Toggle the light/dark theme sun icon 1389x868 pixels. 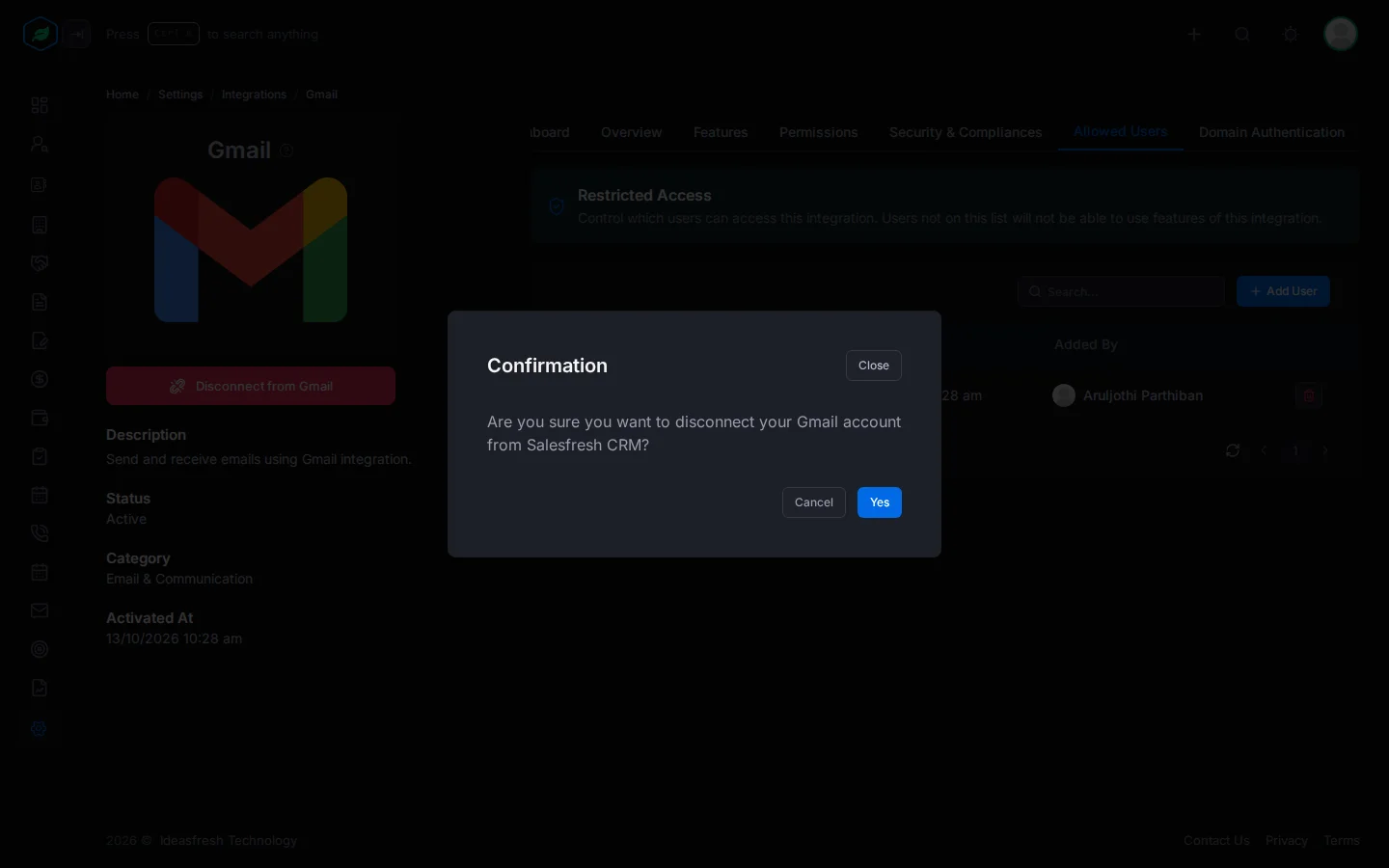point(1291,35)
